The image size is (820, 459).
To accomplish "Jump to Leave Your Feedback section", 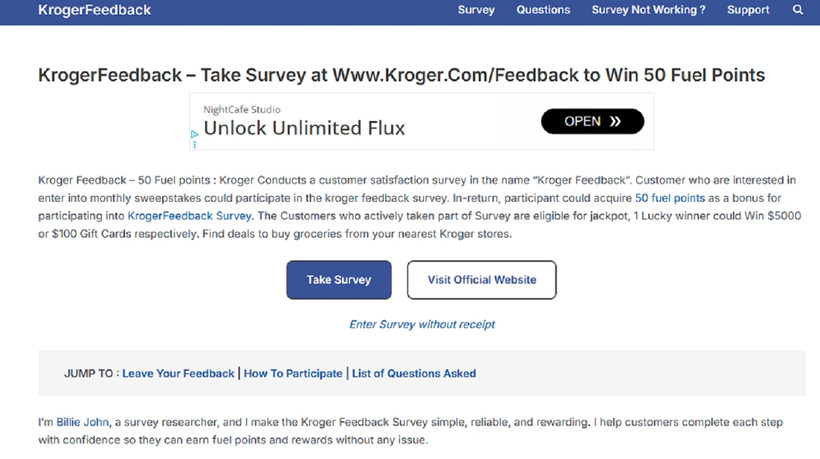I will (x=178, y=373).
